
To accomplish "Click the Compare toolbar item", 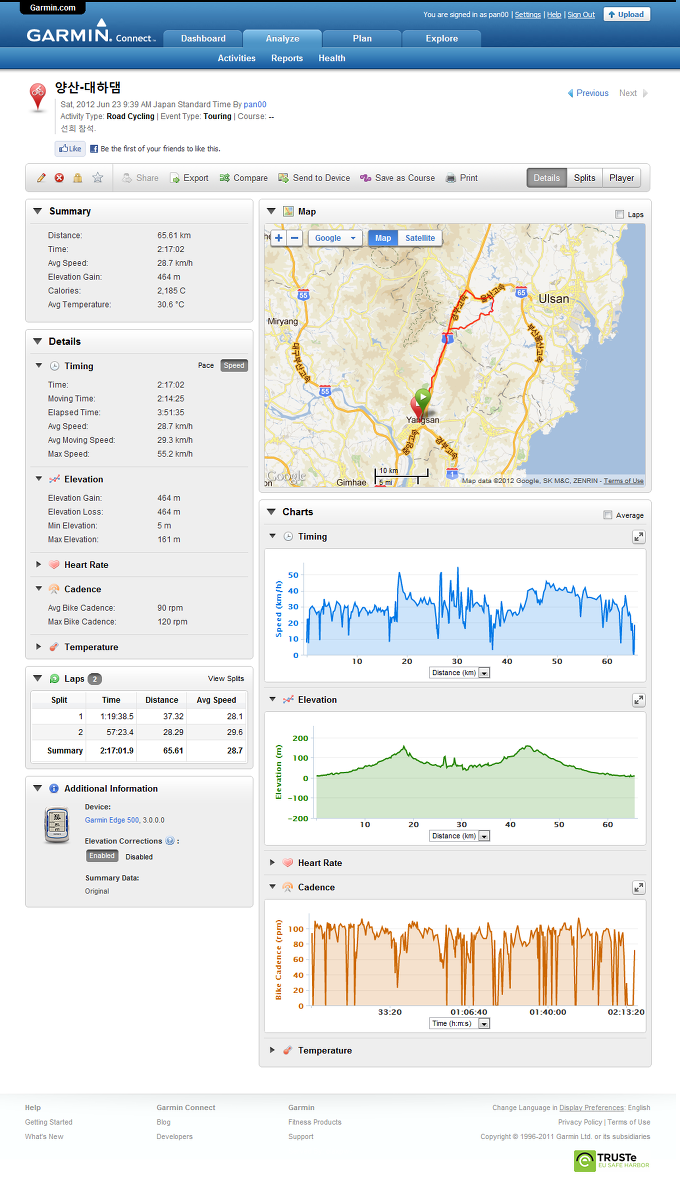I will tap(243, 178).
